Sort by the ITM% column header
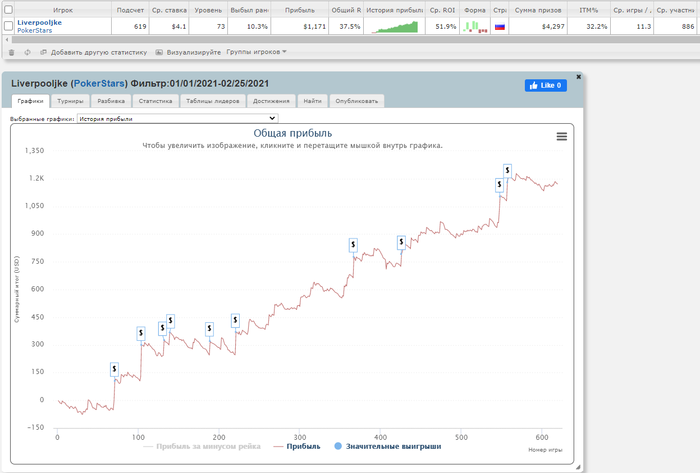 [589, 10]
